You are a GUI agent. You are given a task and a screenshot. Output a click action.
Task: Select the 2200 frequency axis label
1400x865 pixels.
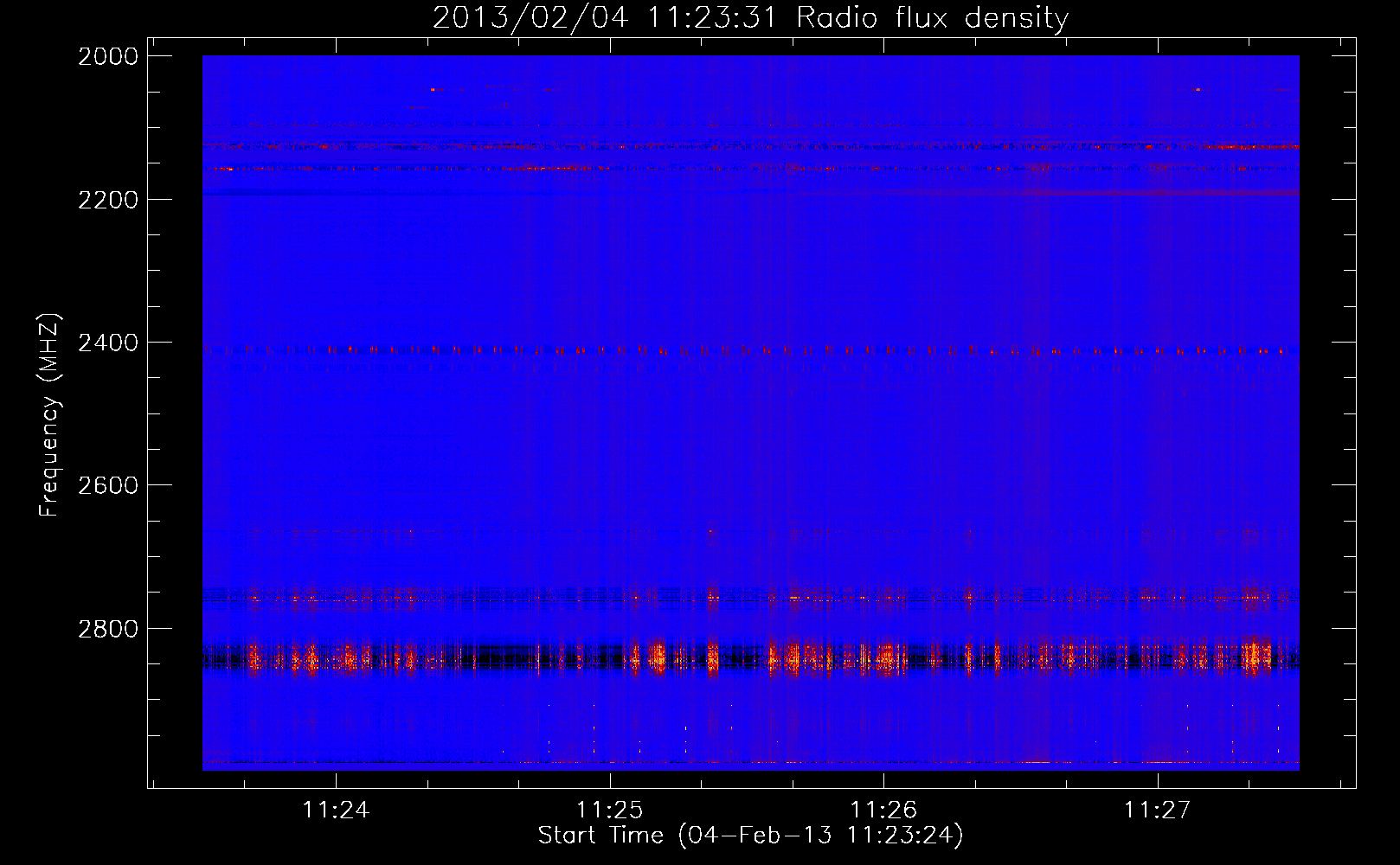pyautogui.click(x=108, y=200)
